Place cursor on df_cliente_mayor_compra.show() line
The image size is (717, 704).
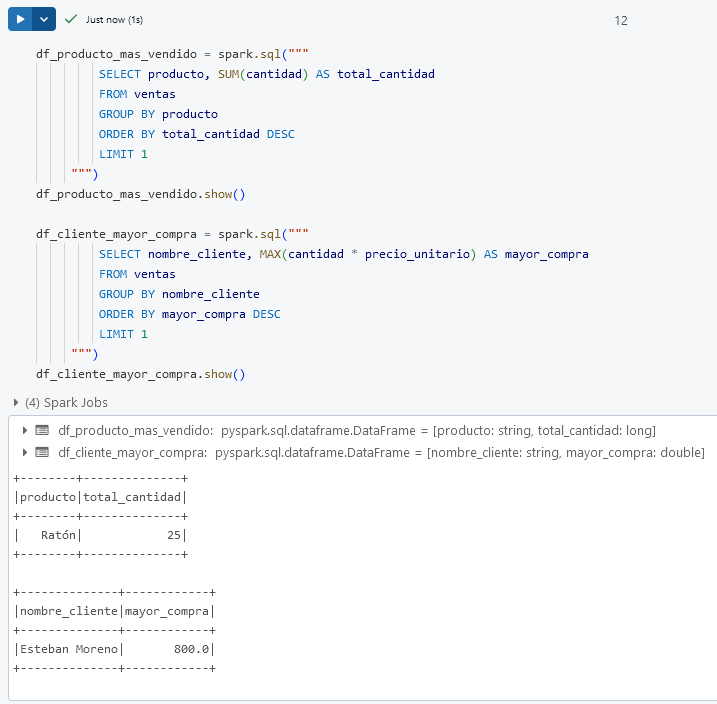(x=140, y=374)
